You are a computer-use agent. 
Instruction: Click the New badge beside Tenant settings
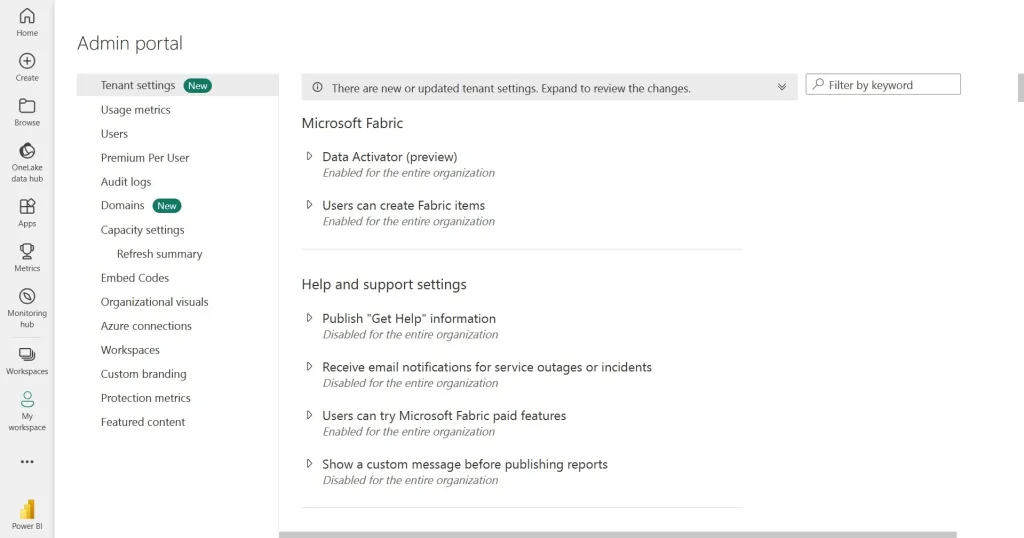pyautogui.click(x=197, y=86)
